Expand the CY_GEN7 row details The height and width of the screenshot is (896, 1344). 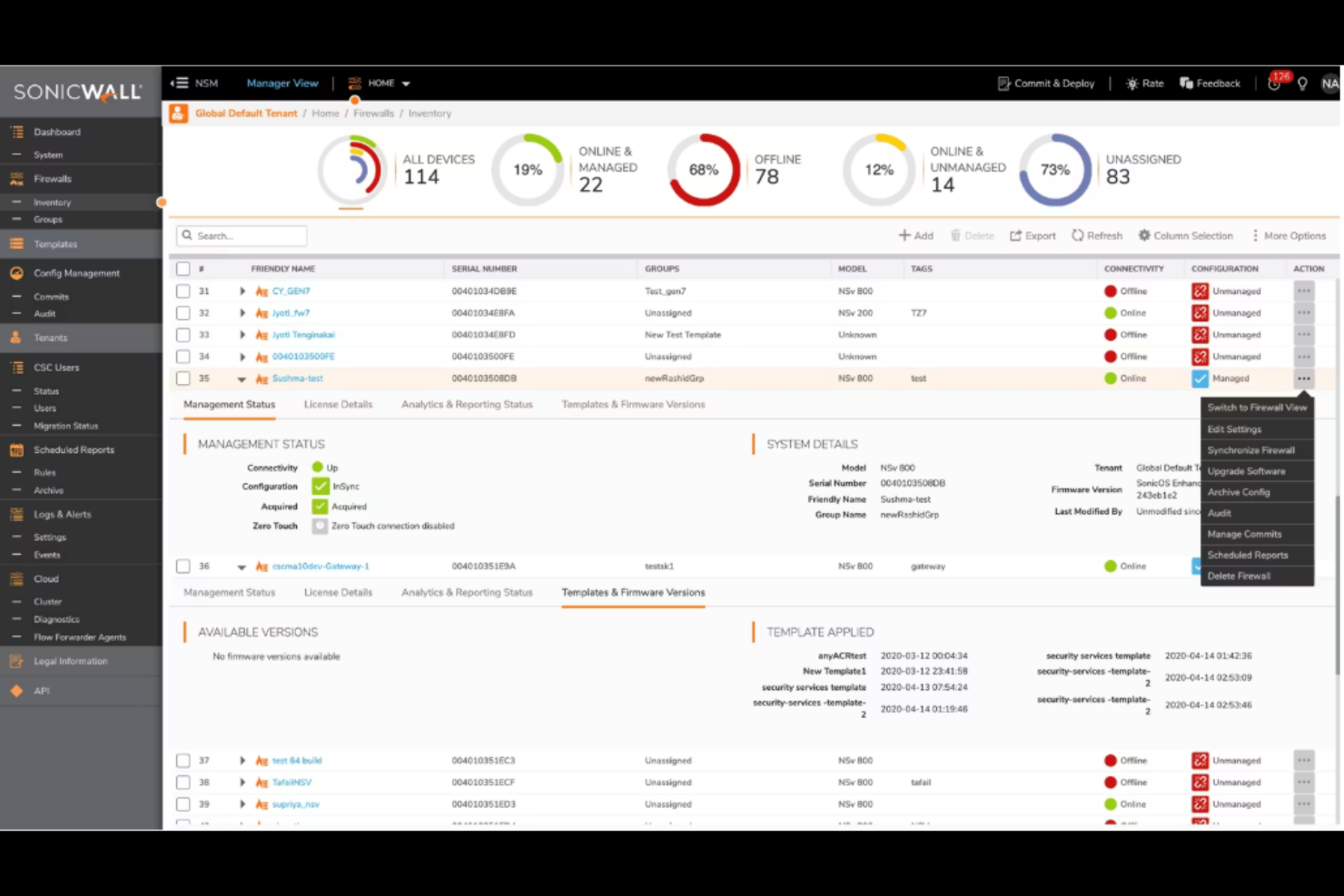coord(242,290)
